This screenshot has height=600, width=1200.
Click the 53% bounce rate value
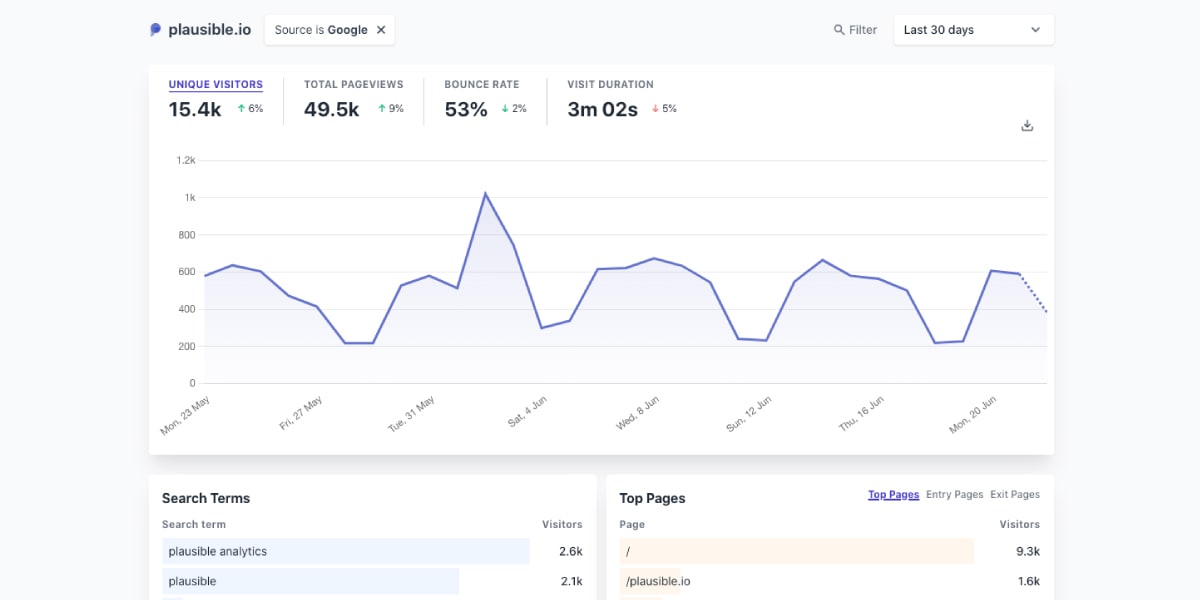point(466,109)
